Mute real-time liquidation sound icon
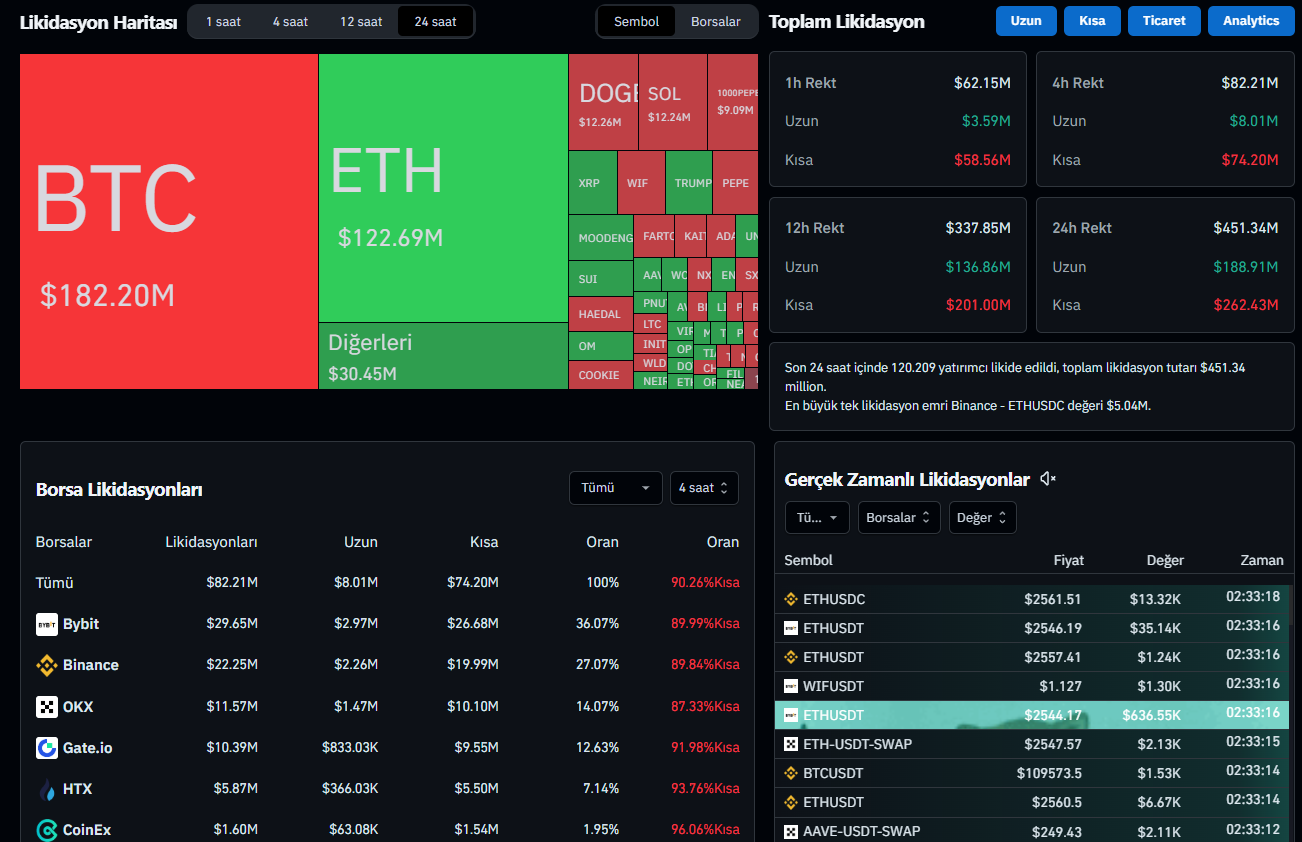The image size is (1302, 842). [1047, 480]
